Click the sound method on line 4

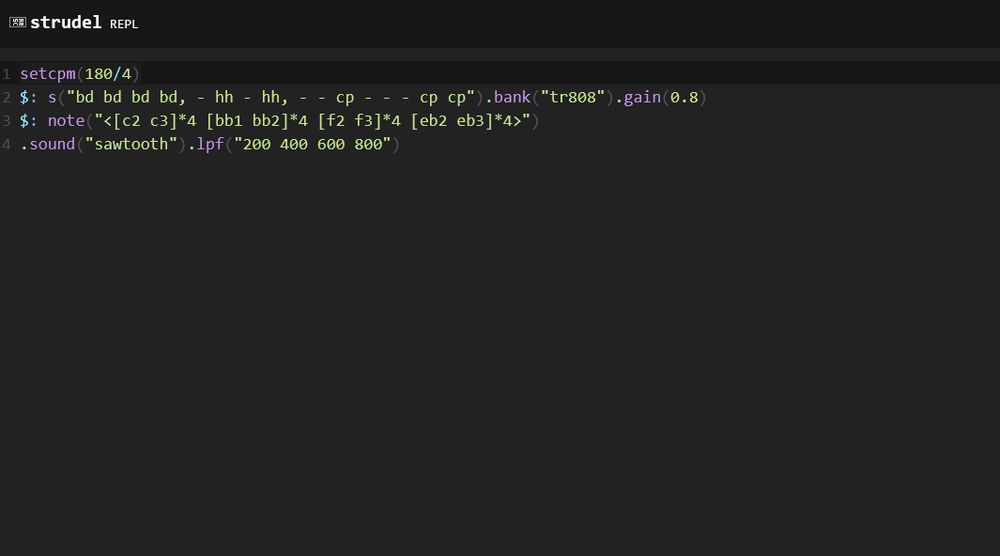pos(52,144)
